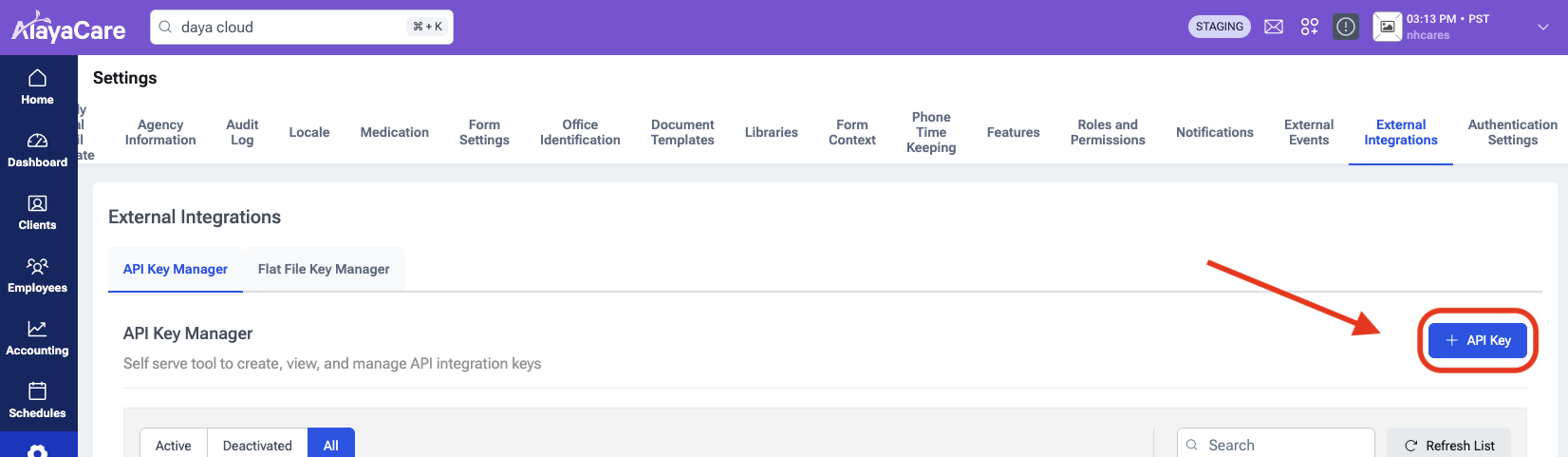Click the + API Key button
Viewport: 1568px width, 457px height.
[1478, 340]
